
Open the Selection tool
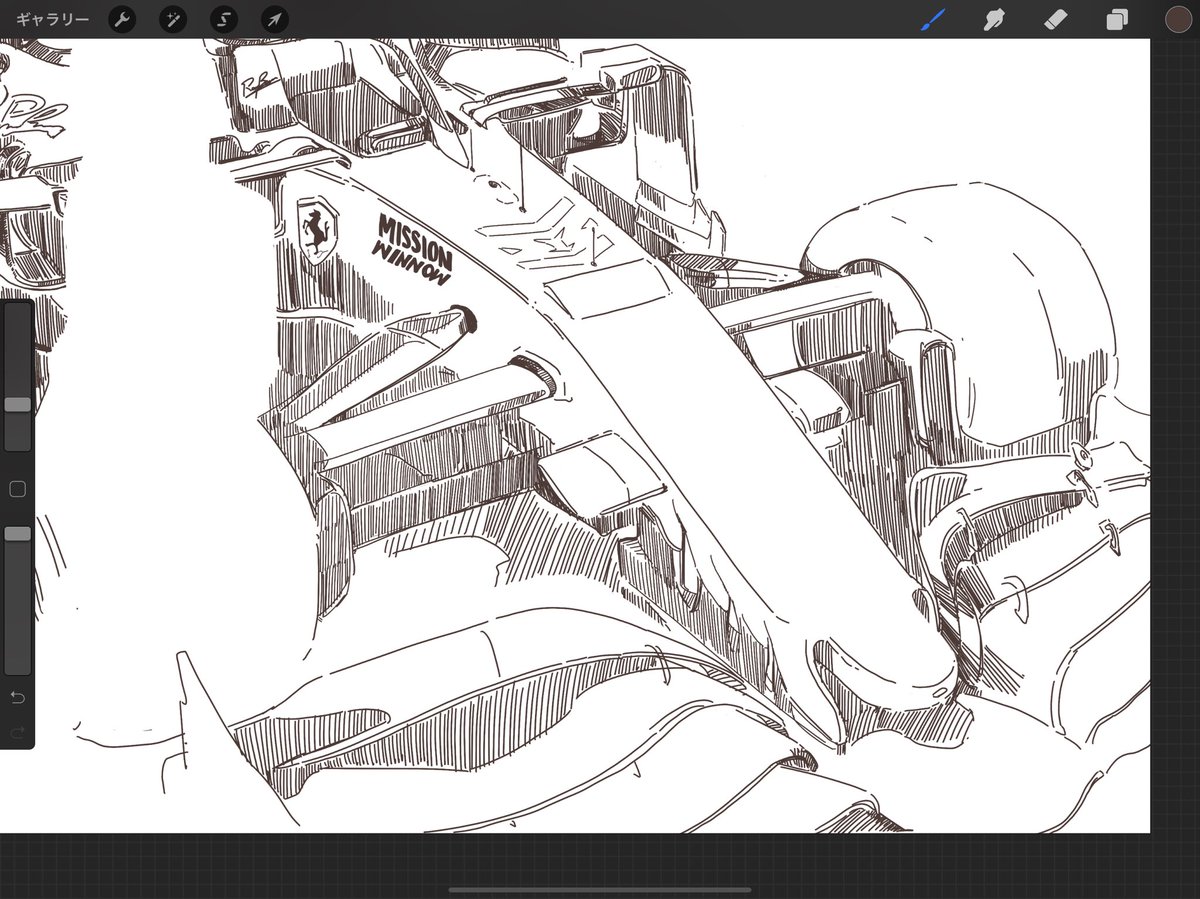224,19
